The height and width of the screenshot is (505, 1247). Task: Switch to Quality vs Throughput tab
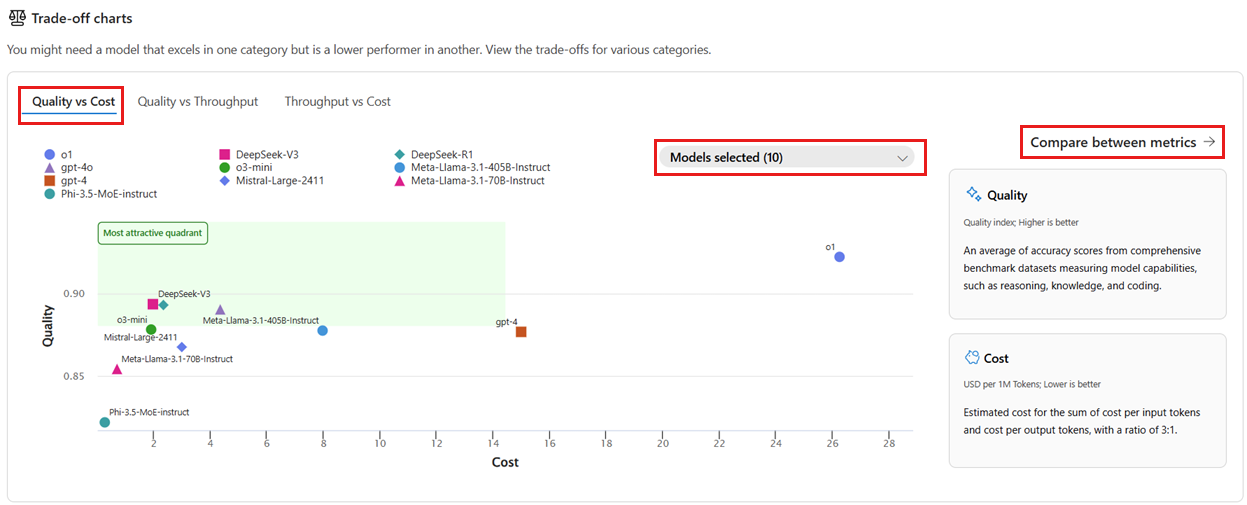point(198,102)
